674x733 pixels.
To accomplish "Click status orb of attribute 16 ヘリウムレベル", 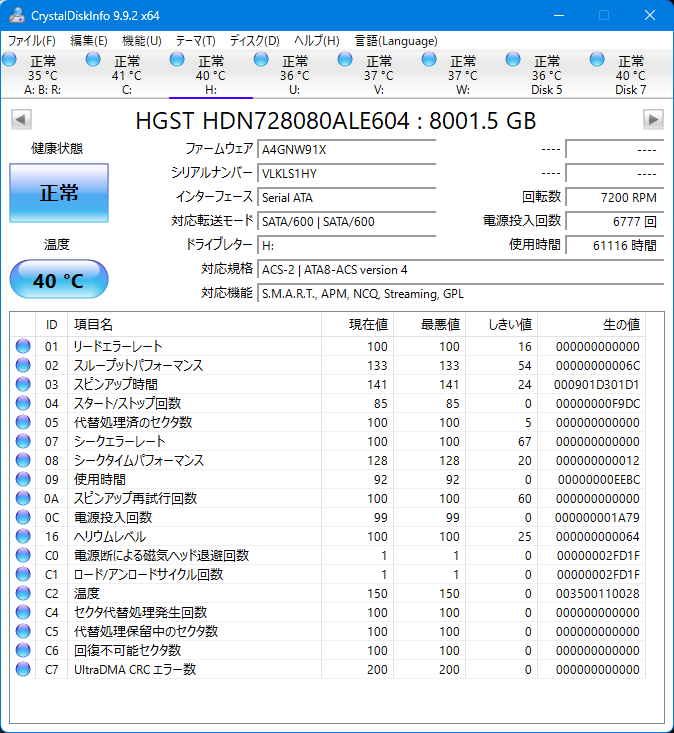I will pyautogui.click(x=23, y=536).
